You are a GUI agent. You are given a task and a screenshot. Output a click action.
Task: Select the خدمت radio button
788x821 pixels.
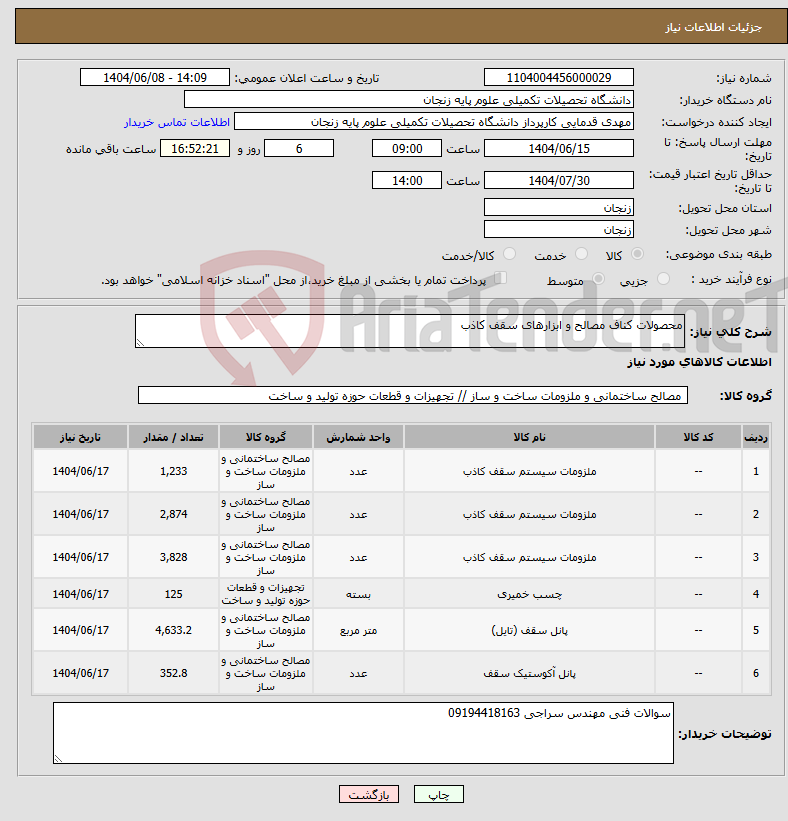coord(581,254)
